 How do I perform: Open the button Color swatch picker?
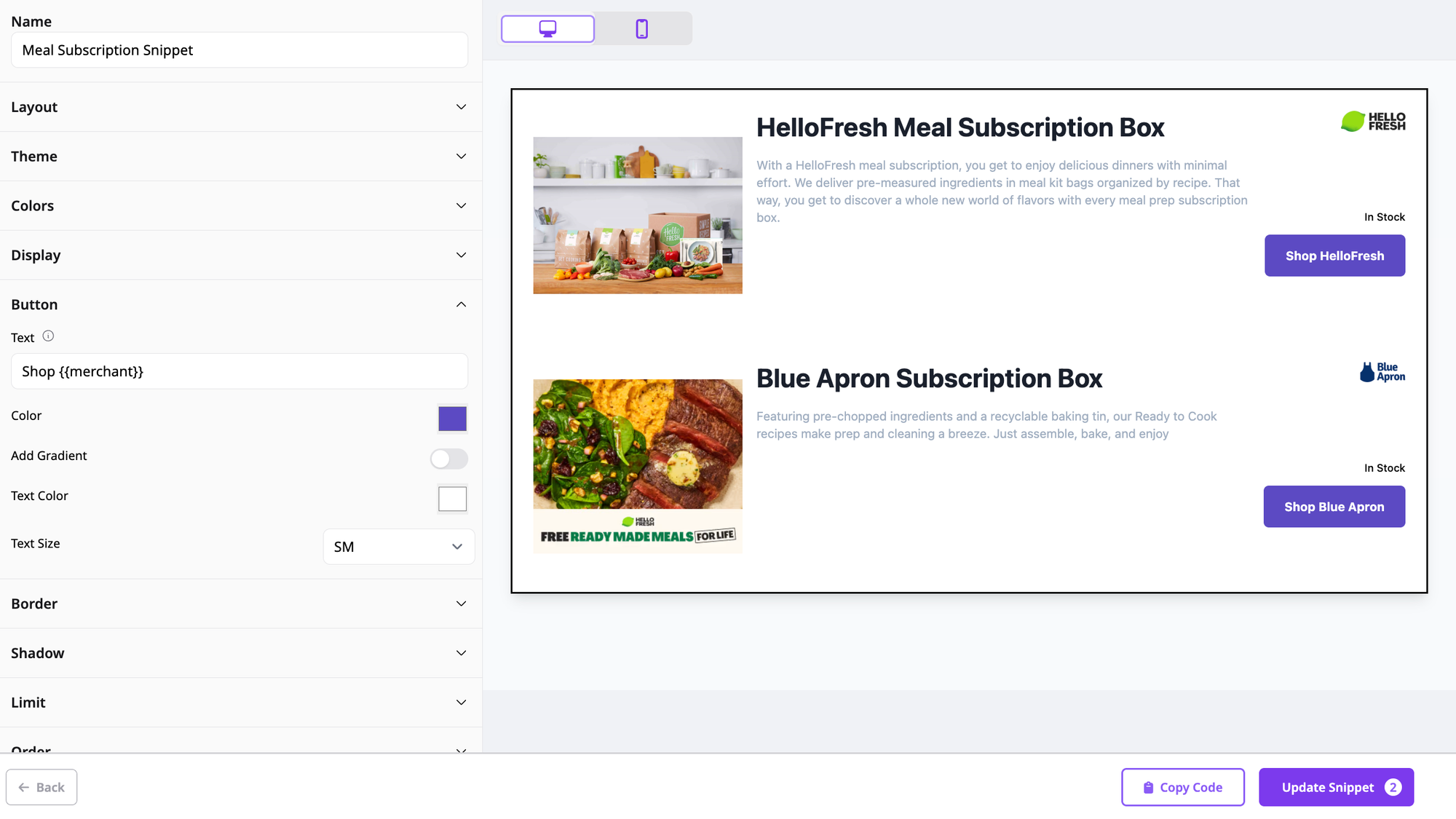pos(452,419)
